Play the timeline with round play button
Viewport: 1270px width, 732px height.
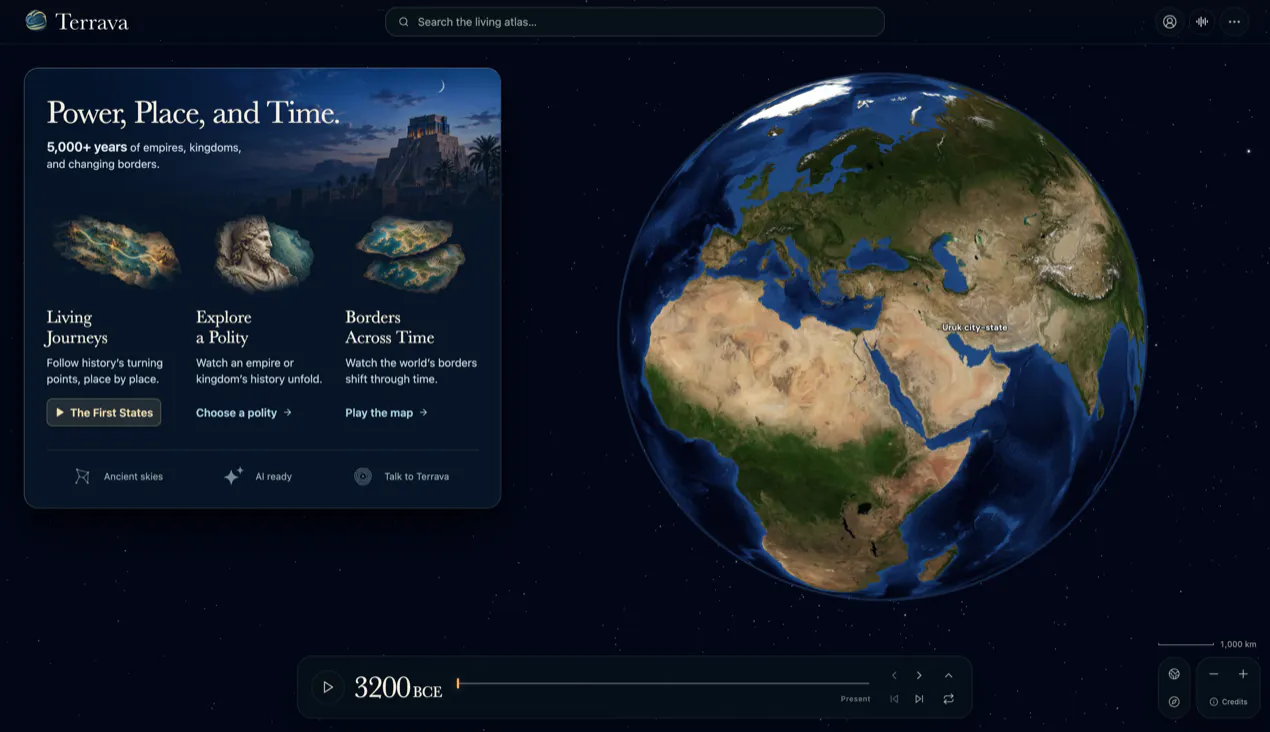tap(327, 687)
